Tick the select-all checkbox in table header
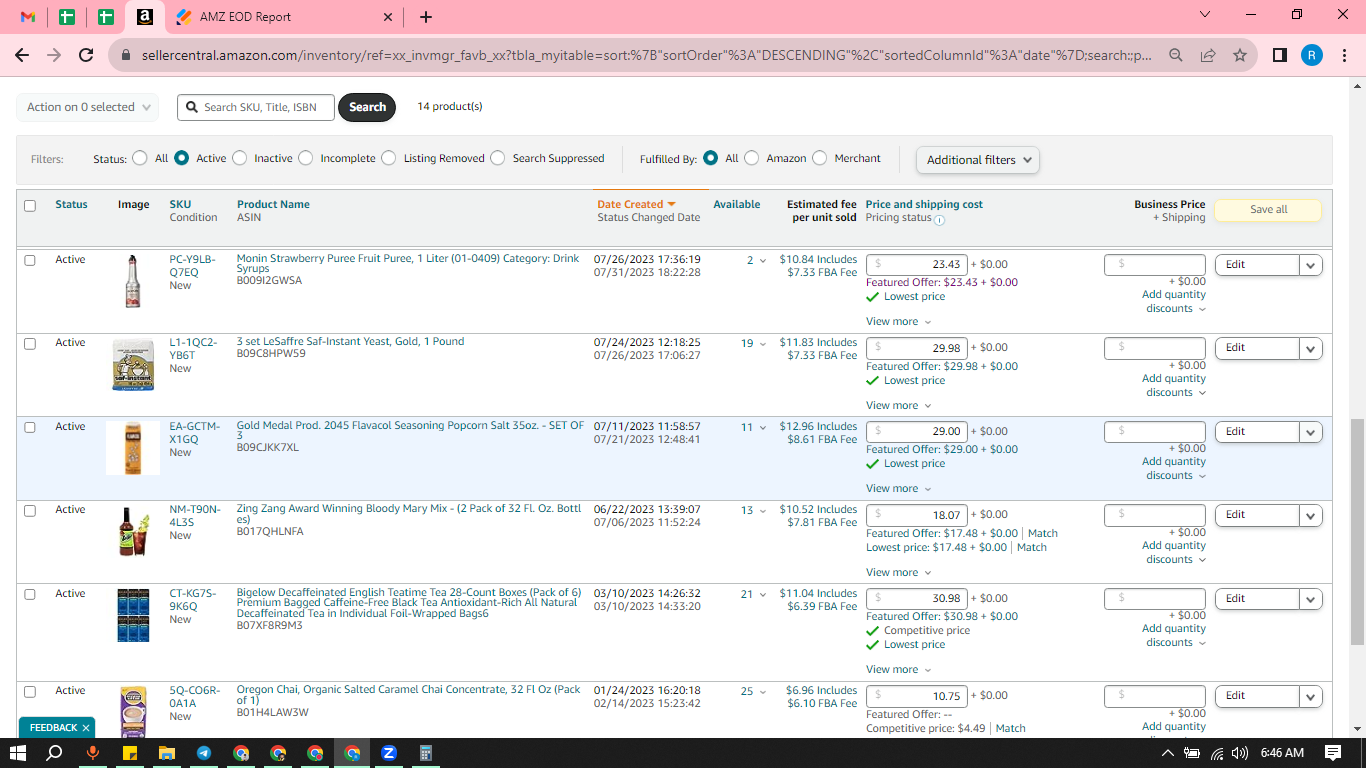The height and width of the screenshot is (768, 1366). coord(30,205)
